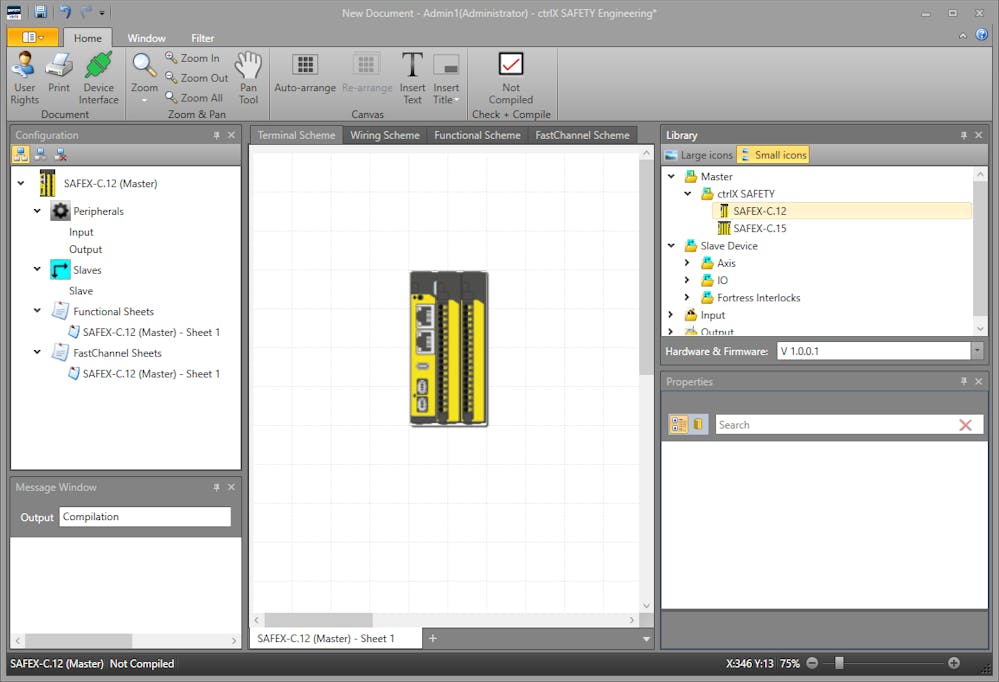Image resolution: width=999 pixels, height=682 pixels.
Task: Switch to Wiring Scheme tab
Action: (x=385, y=135)
